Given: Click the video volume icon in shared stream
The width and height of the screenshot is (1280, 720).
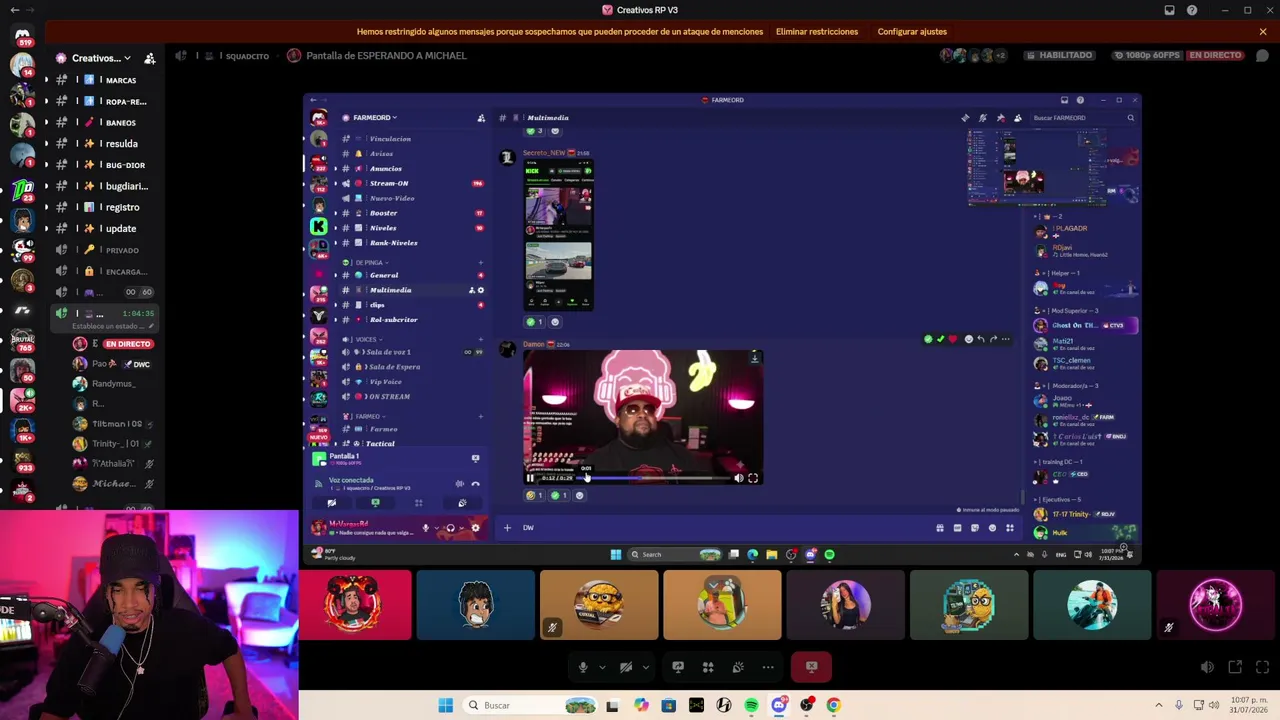Looking at the screenshot, I should click(739, 478).
